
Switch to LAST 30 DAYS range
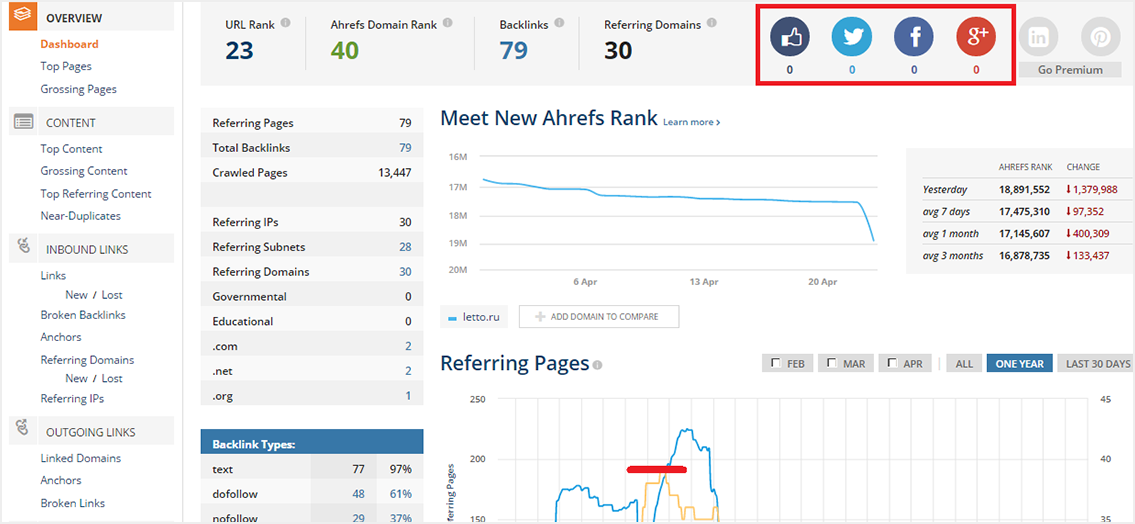tap(1097, 363)
